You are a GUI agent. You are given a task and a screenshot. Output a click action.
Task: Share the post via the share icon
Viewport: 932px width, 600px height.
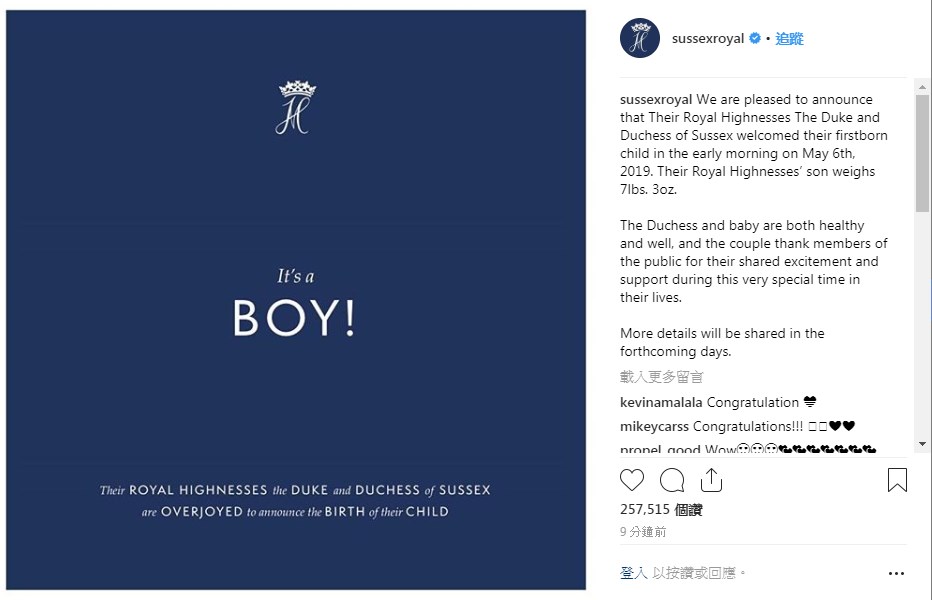click(711, 480)
